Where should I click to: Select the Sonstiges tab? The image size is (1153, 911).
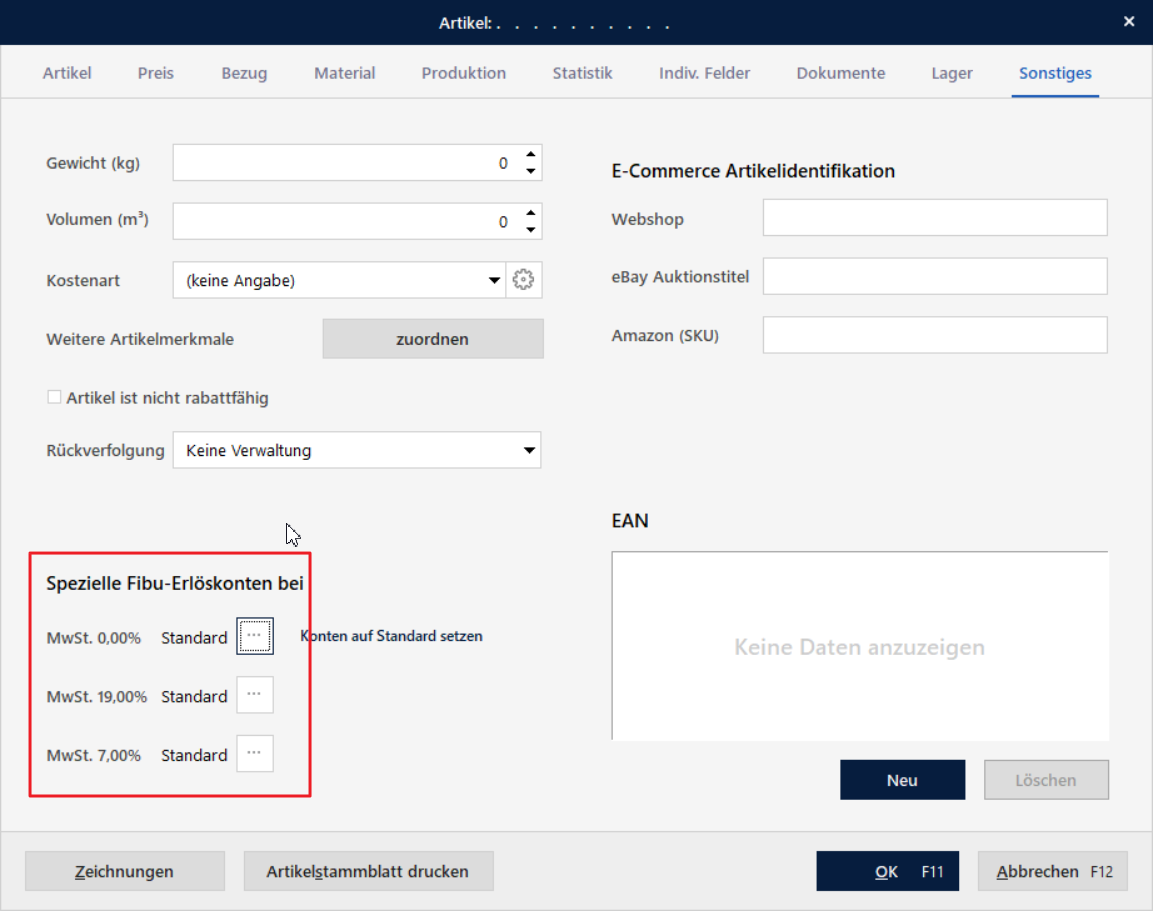1055,73
